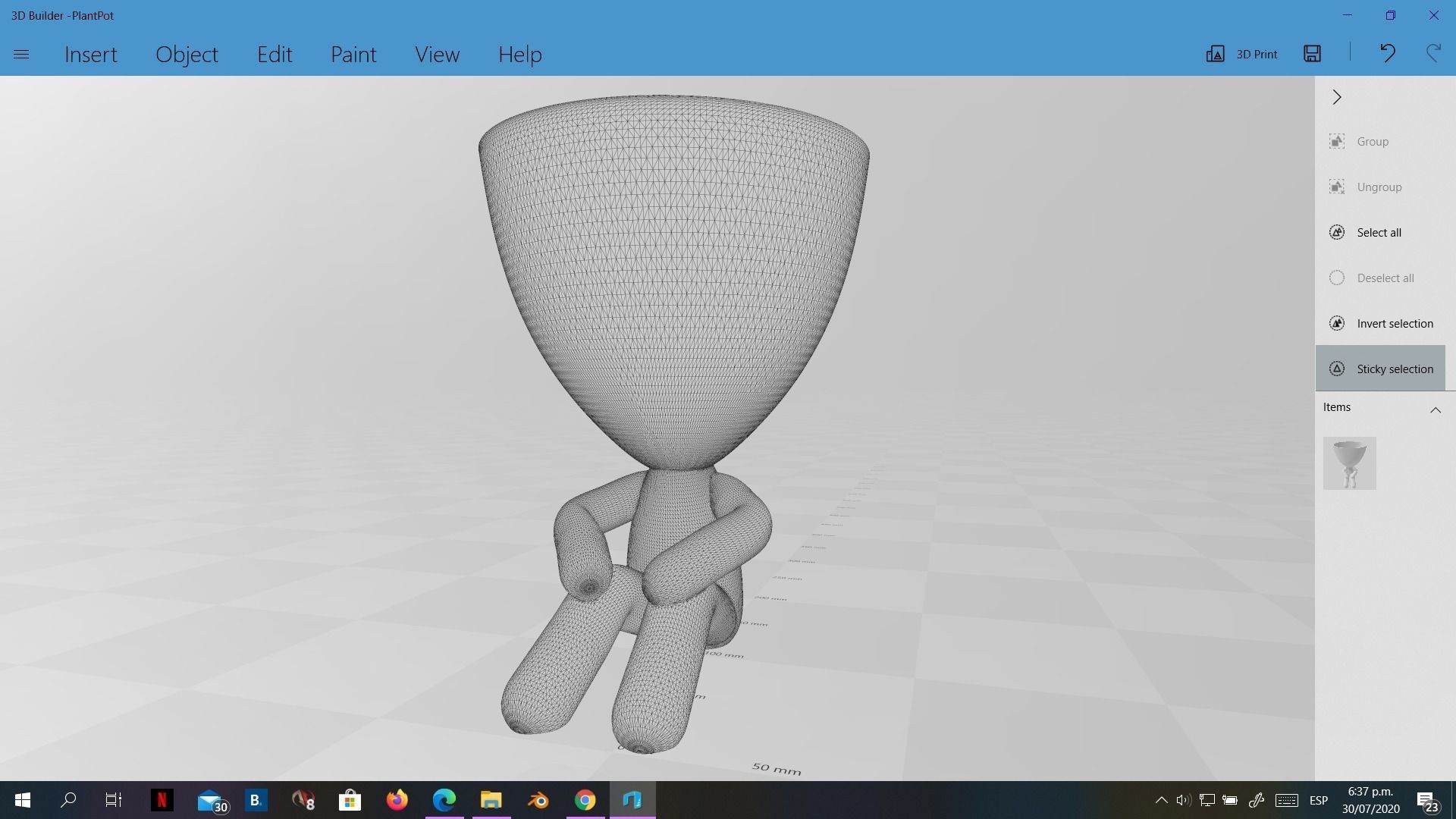Click the Ungroup option
The image size is (1456, 819).
click(x=1380, y=187)
